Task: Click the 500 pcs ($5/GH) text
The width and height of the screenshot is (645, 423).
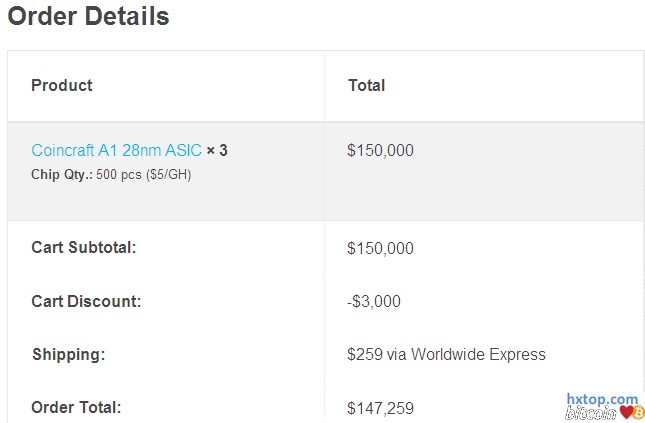Action: tap(143, 174)
